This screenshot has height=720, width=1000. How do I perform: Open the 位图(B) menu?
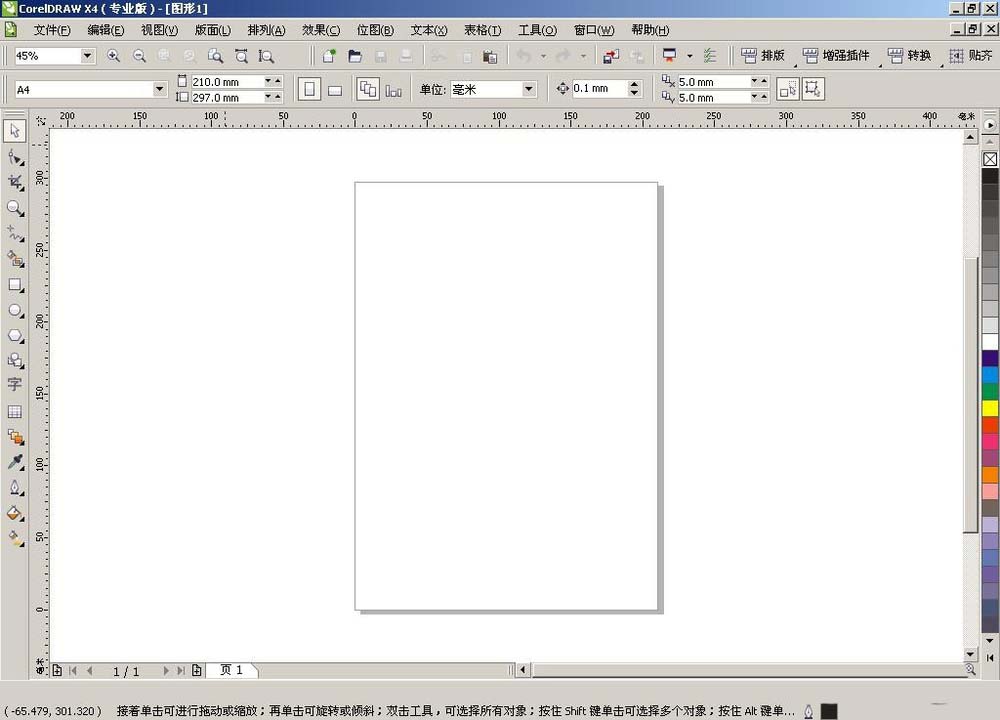[x=375, y=30]
